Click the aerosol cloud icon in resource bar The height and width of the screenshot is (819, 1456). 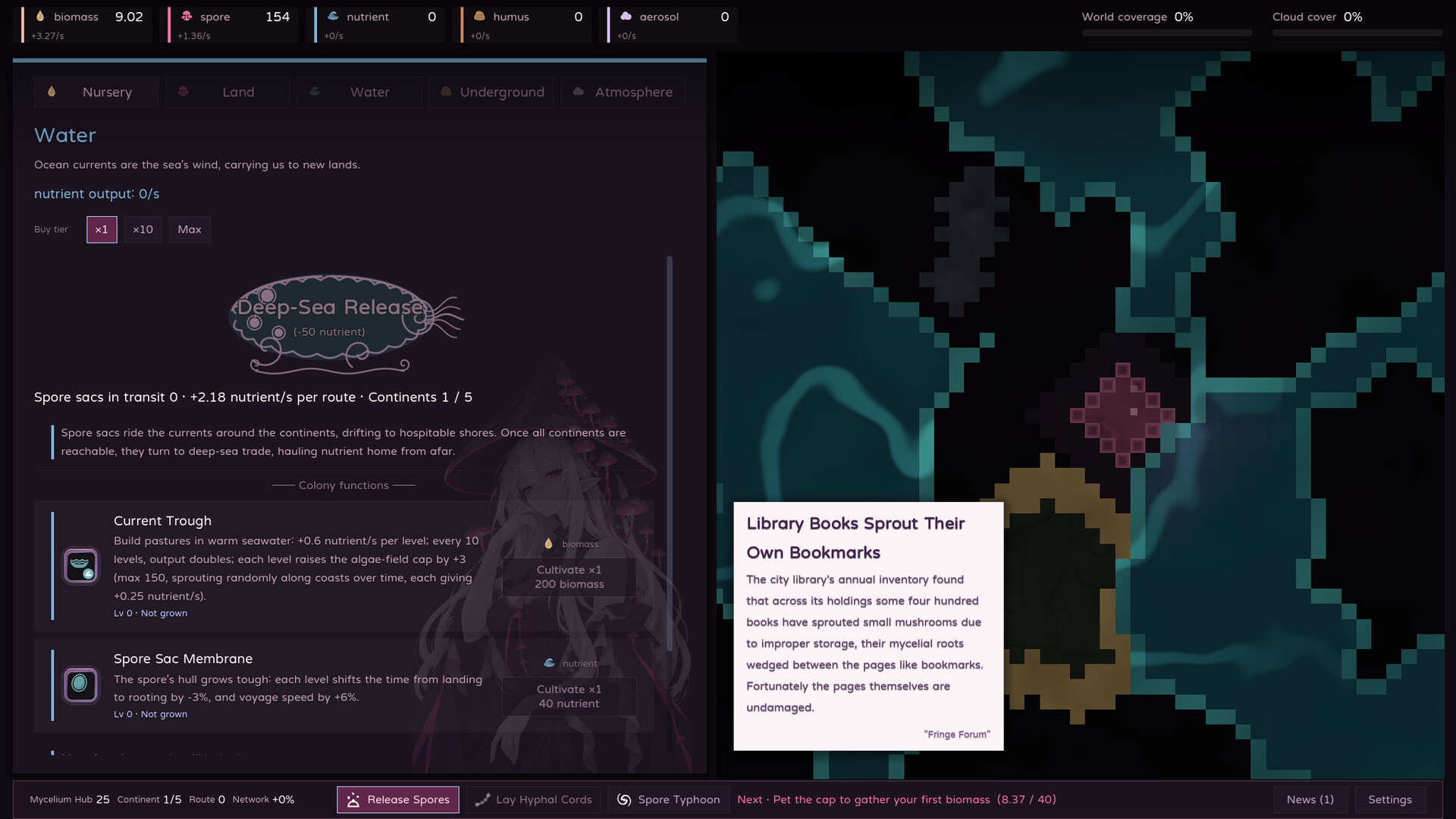tap(626, 16)
